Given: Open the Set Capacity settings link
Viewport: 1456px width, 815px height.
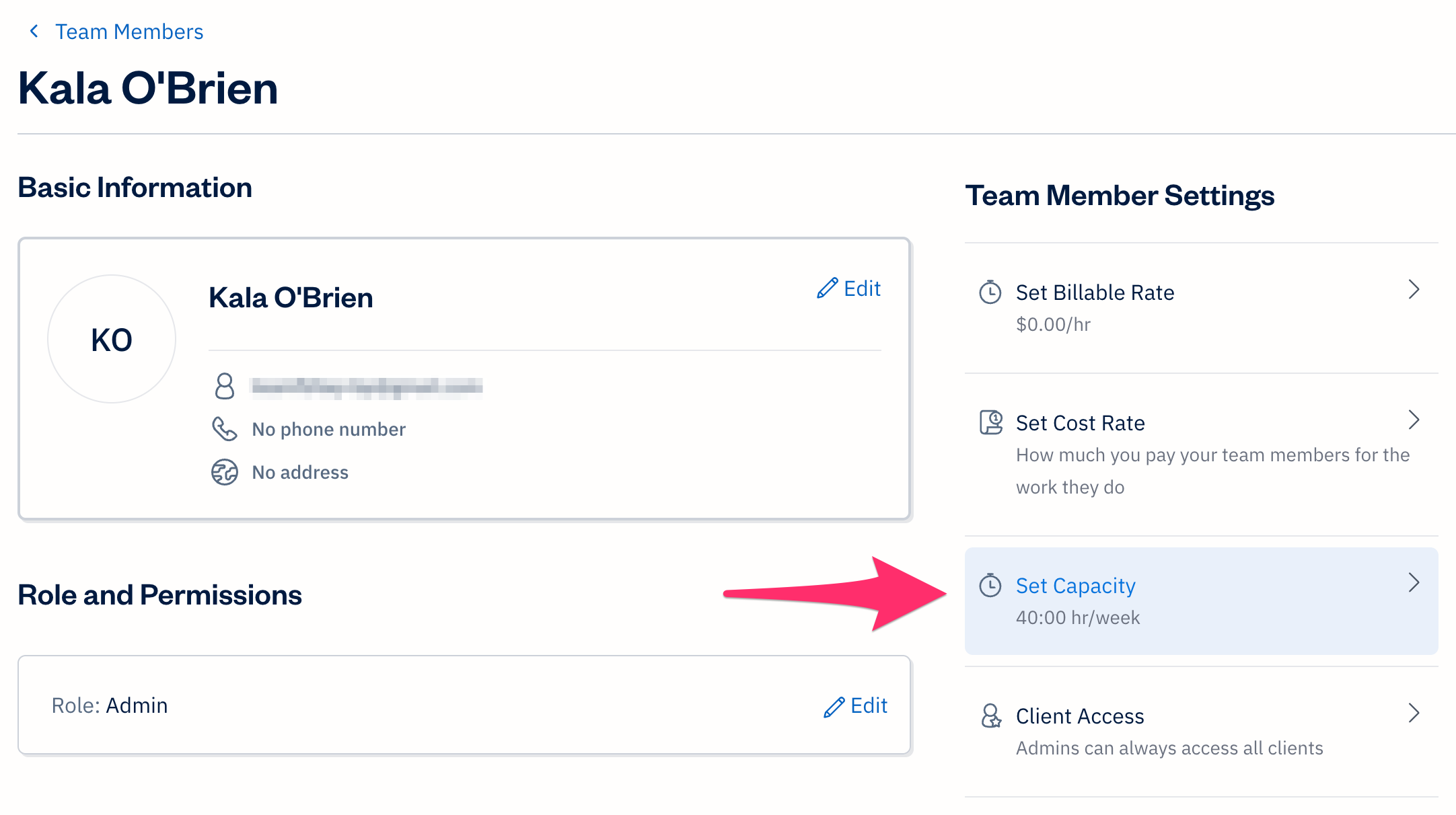Looking at the screenshot, I should click(1075, 585).
